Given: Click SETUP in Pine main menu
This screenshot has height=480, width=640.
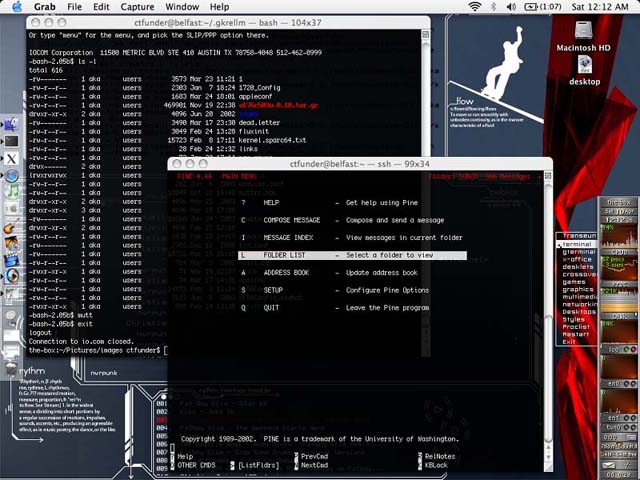Looking at the screenshot, I should [273, 290].
